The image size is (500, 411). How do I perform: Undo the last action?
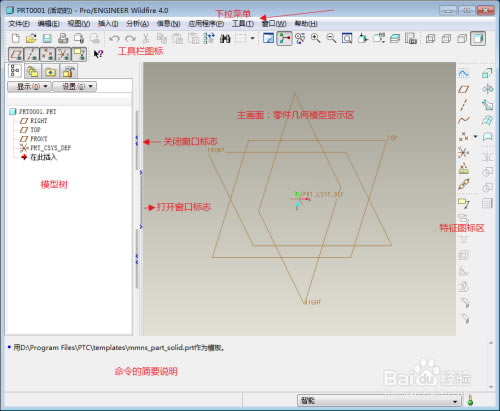click(114, 39)
